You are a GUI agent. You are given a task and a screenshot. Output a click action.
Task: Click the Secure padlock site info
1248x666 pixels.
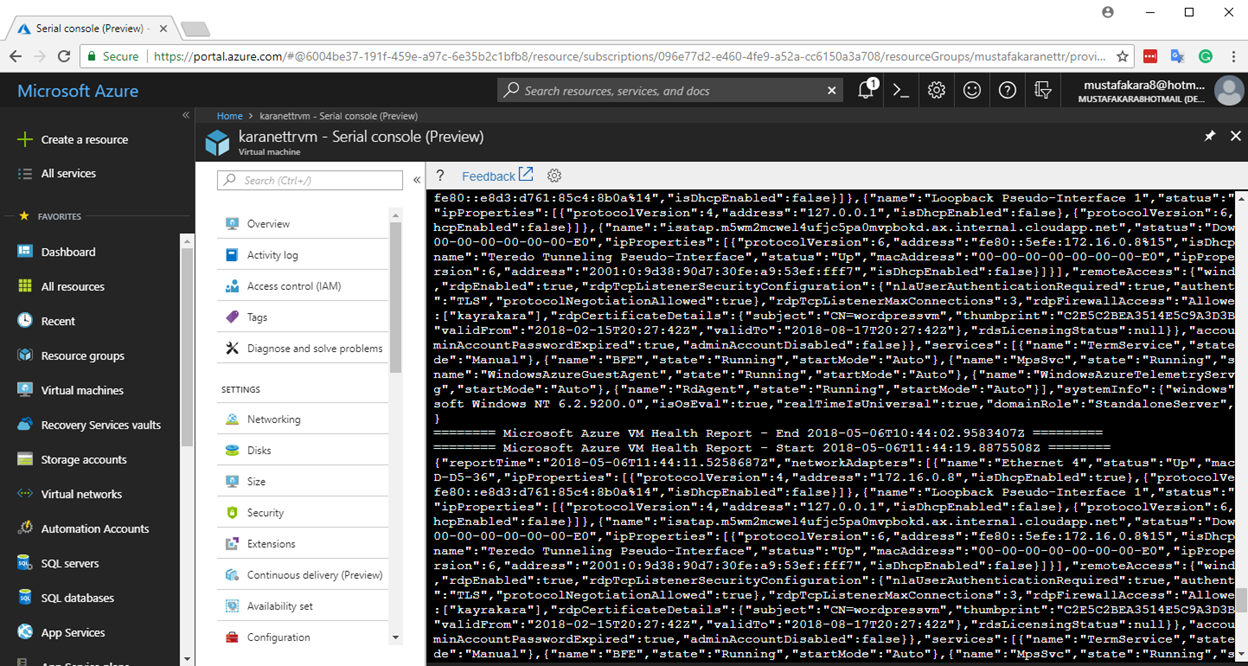click(112, 57)
